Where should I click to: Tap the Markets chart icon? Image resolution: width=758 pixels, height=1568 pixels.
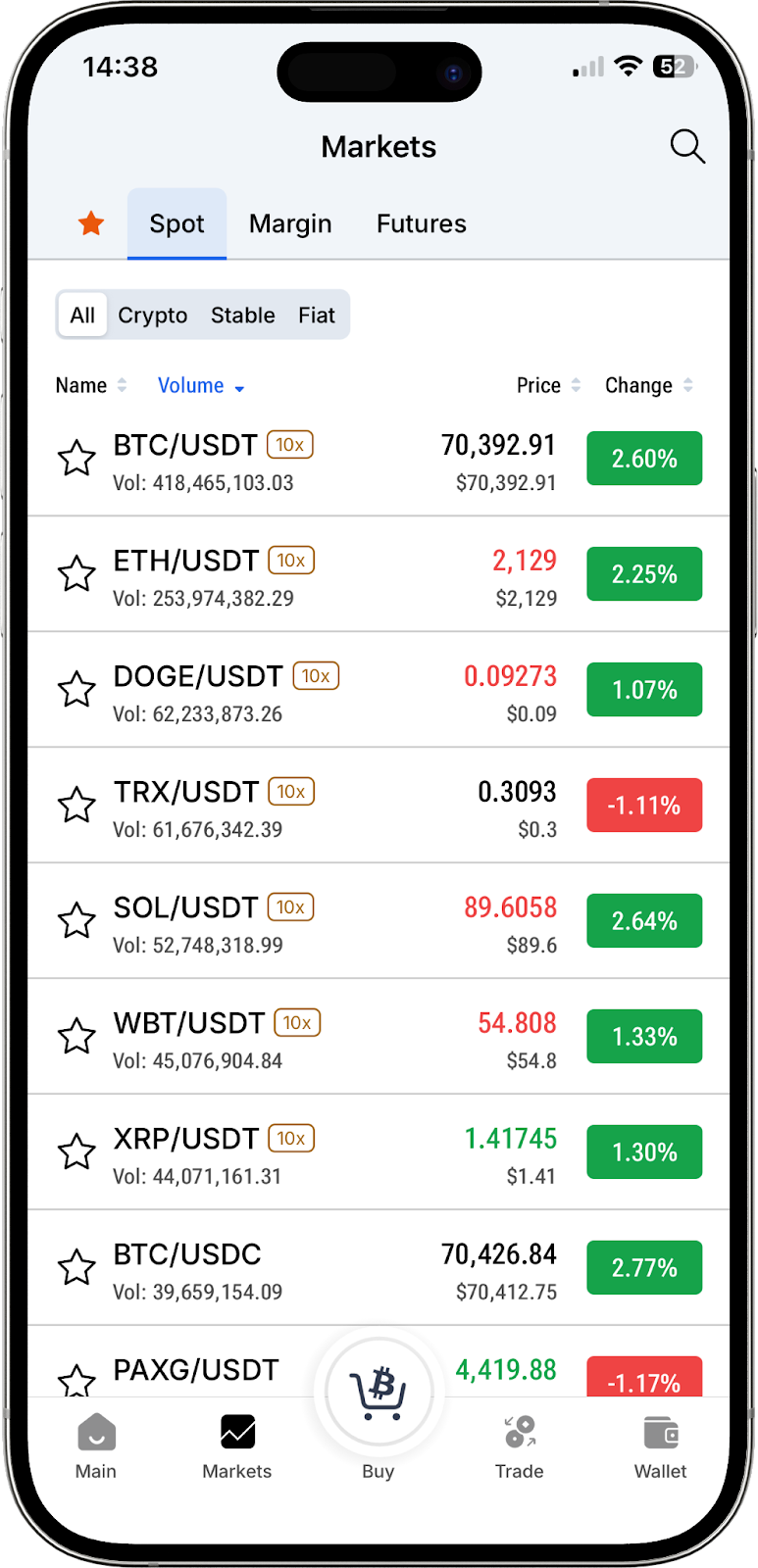click(237, 1433)
